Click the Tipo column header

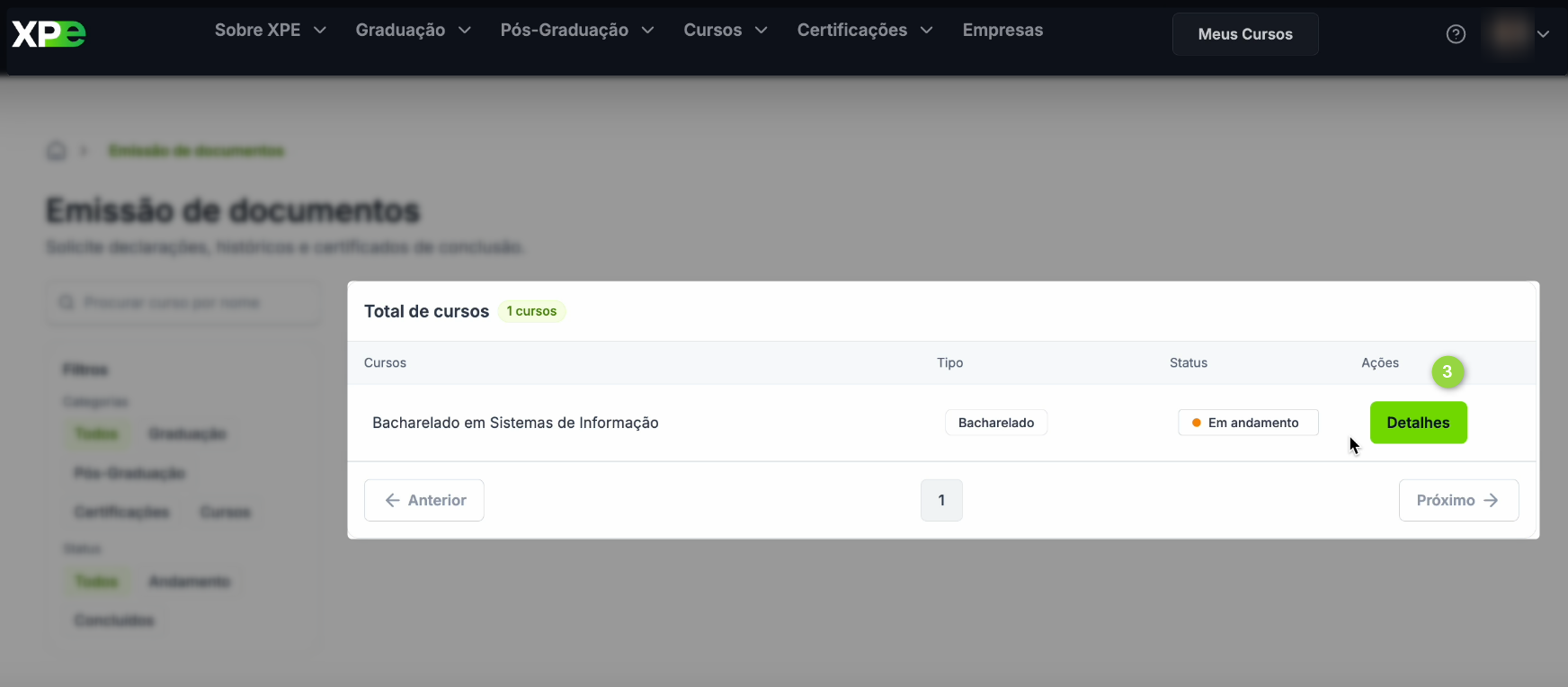click(949, 363)
